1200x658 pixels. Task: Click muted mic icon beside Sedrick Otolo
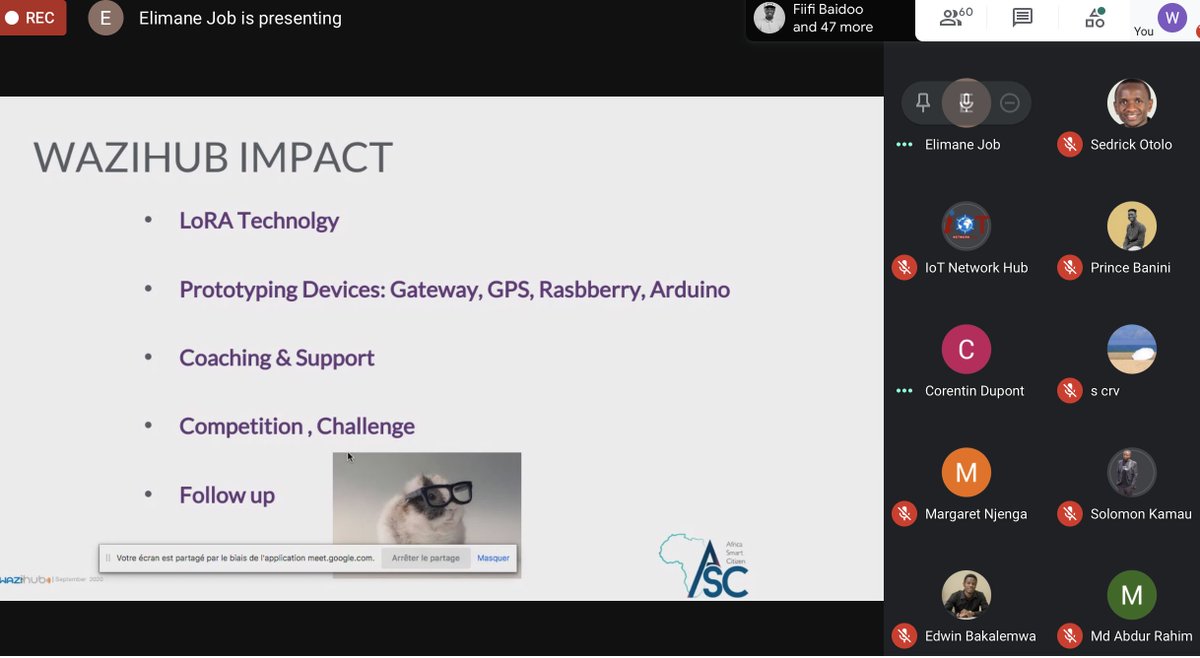click(x=1069, y=145)
